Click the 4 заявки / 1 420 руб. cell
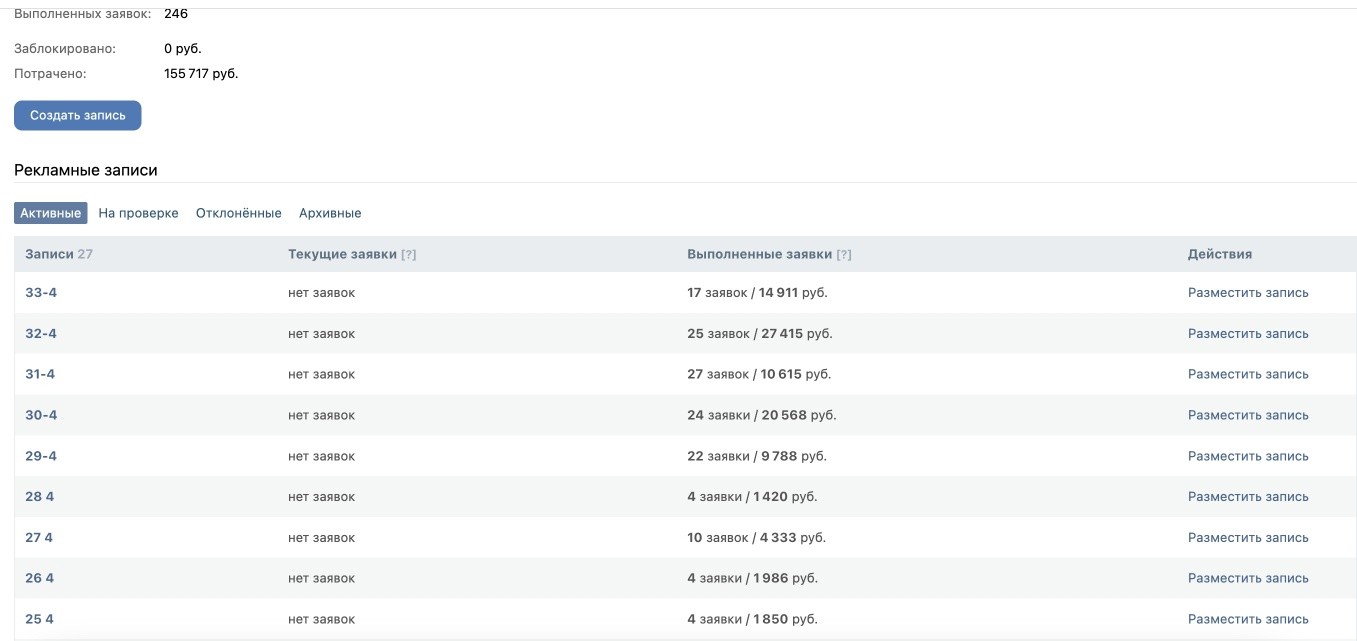The width and height of the screenshot is (1357, 641). [x=752, y=497]
